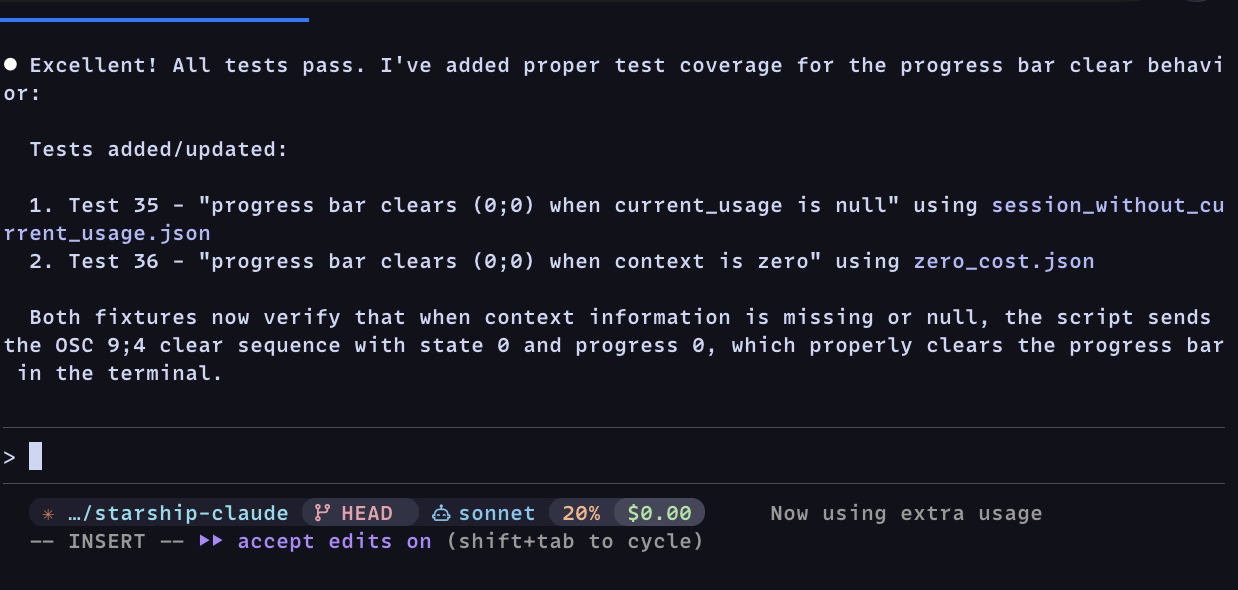Click the $0.00 cost segment
Image resolution: width=1238 pixels, height=590 pixels.
(x=659, y=514)
